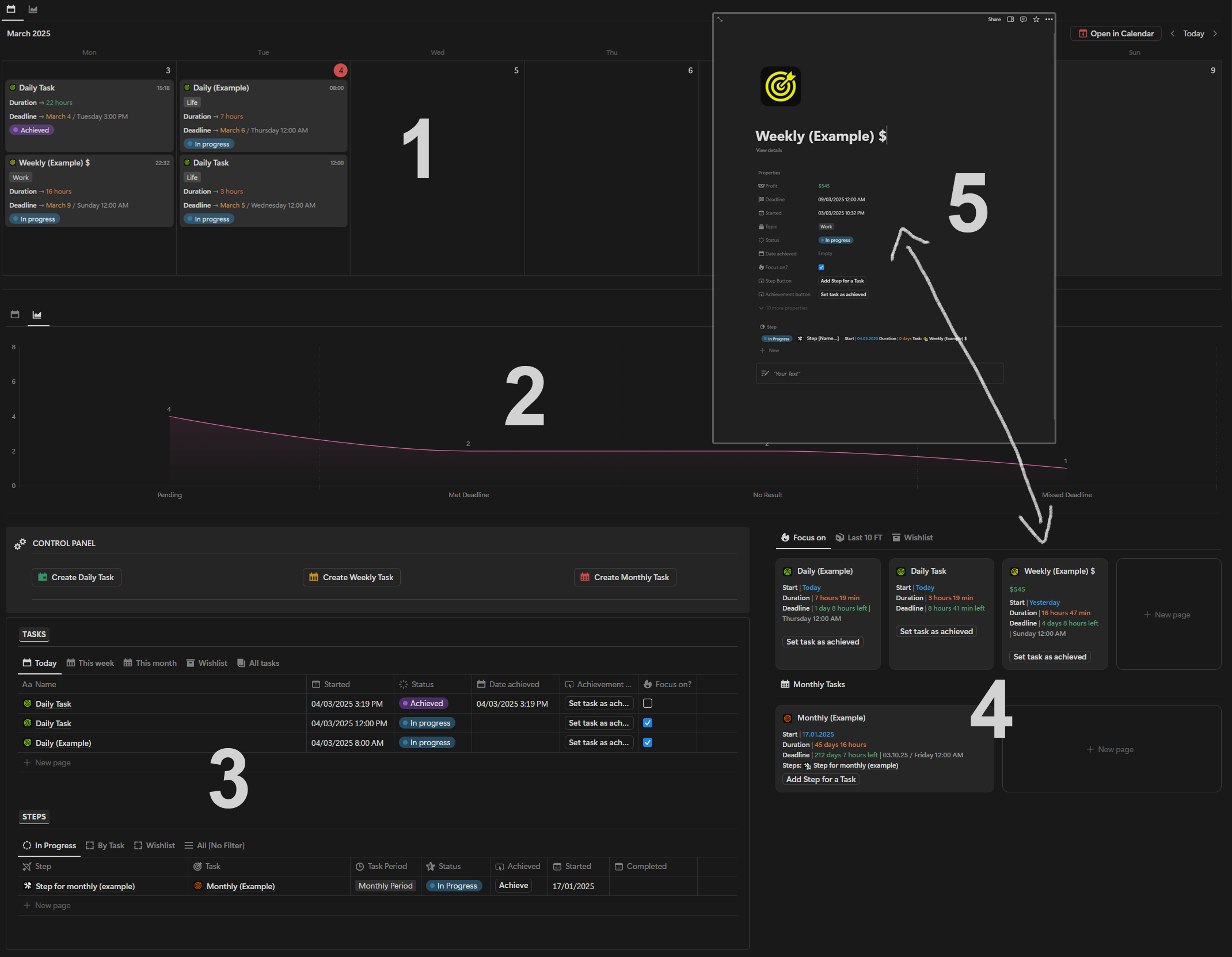Expand the page preview to full screen
This screenshot has height=957, width=1232.
tap(720, 20)
